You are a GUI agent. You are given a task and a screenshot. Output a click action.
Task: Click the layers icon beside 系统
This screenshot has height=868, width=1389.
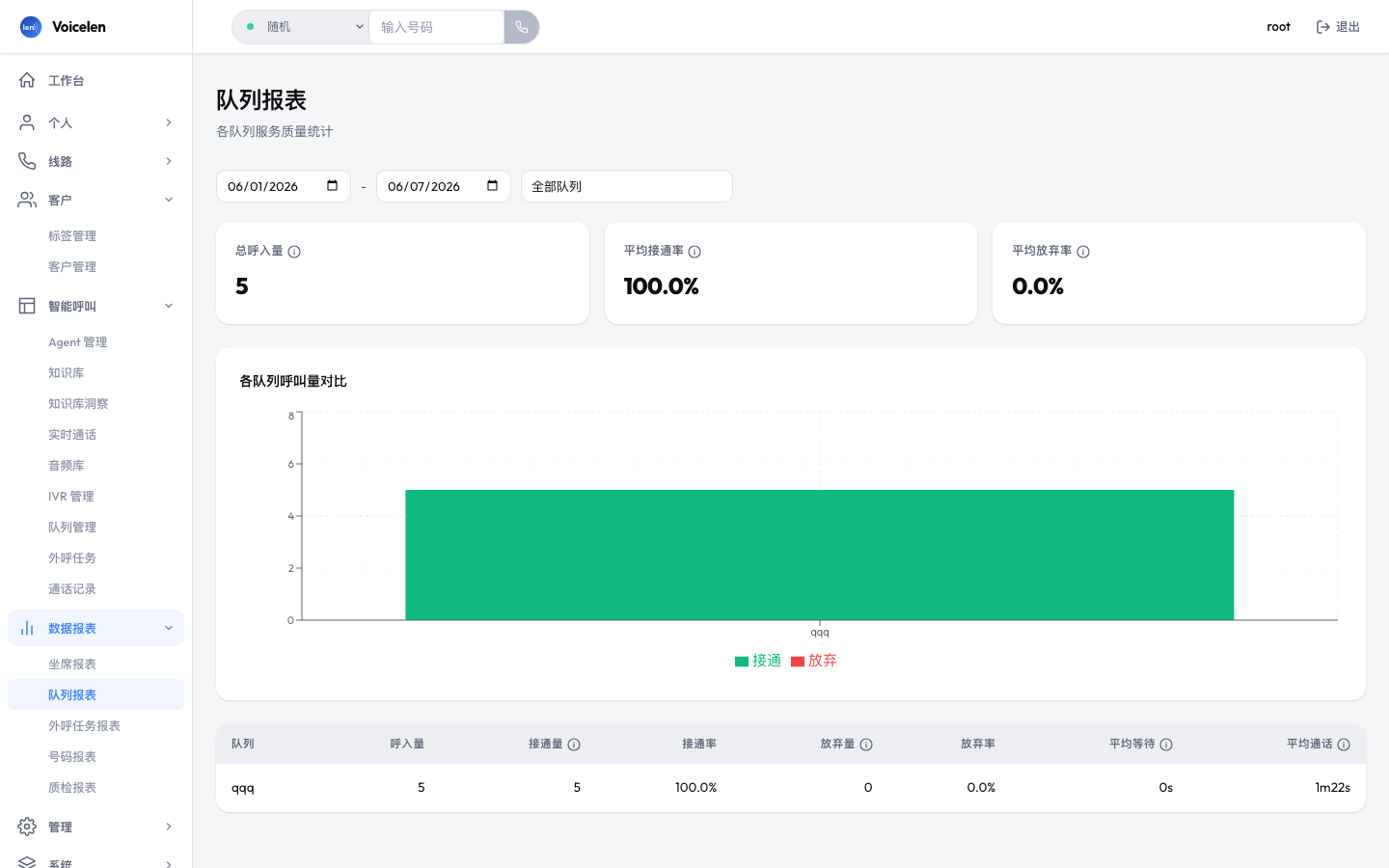point(27,863)
